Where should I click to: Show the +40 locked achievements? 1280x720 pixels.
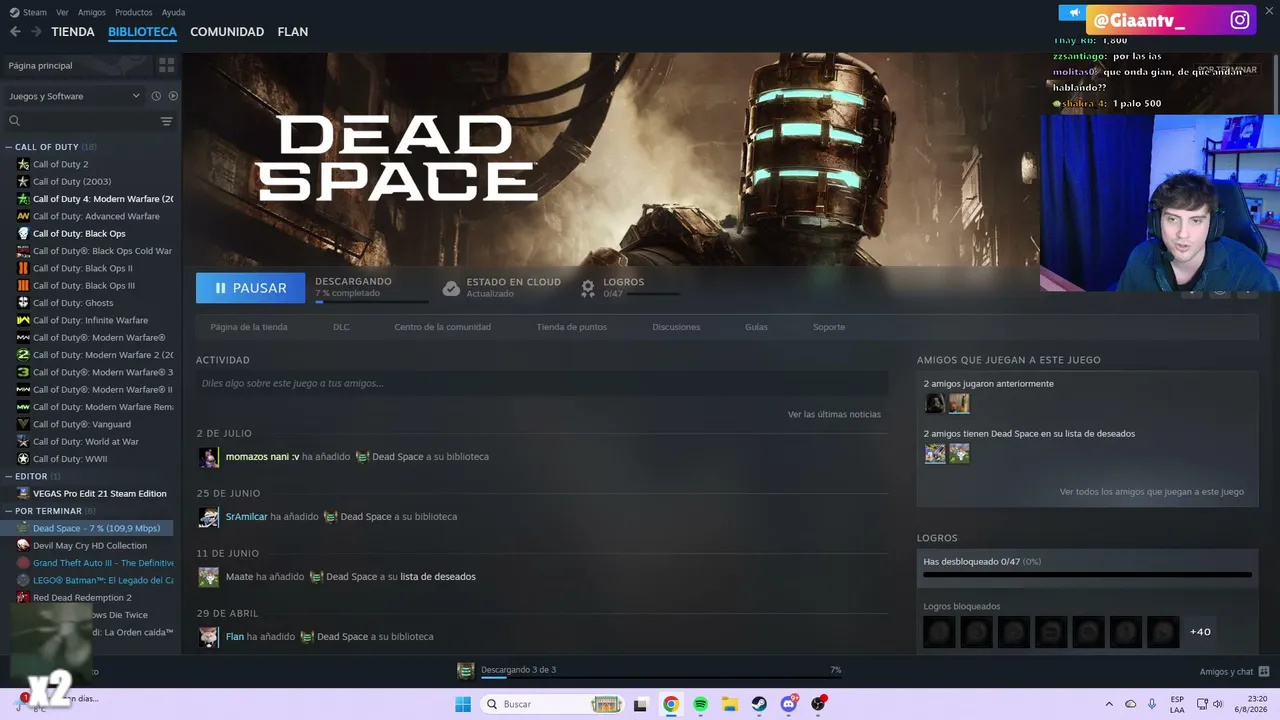coord(1200,632)
